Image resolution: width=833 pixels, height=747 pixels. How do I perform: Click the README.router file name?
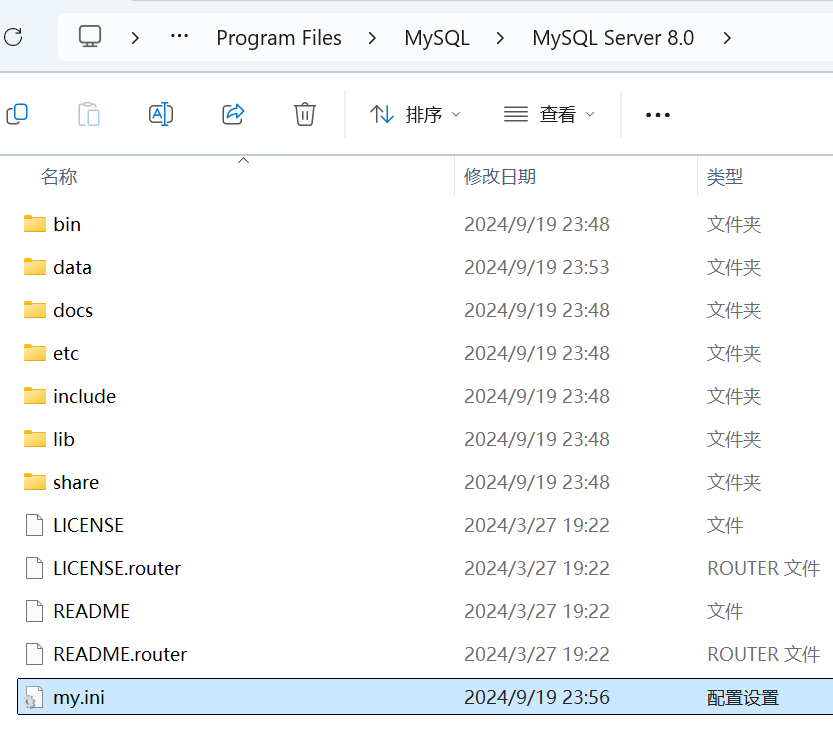[120, 654]
